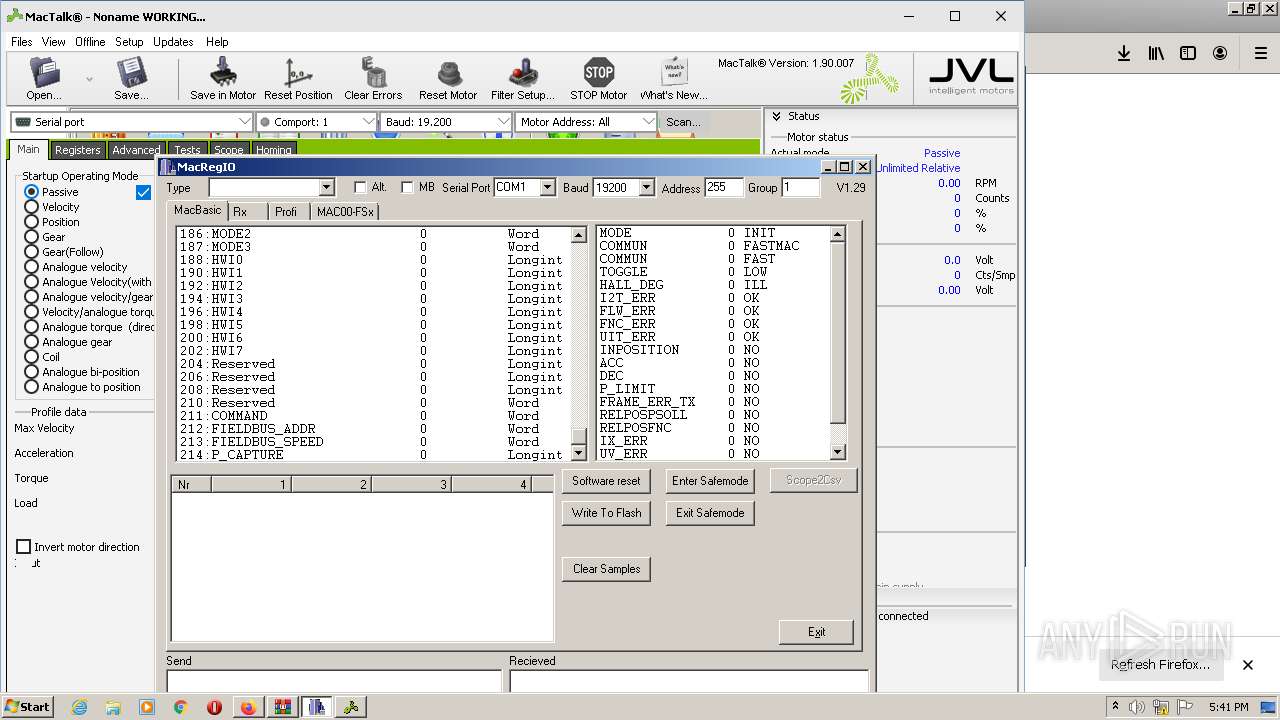Viewport: 1280px width, 720px height.
Task: Switch to the MAC00-FSx tab
Action: [344, 211]
